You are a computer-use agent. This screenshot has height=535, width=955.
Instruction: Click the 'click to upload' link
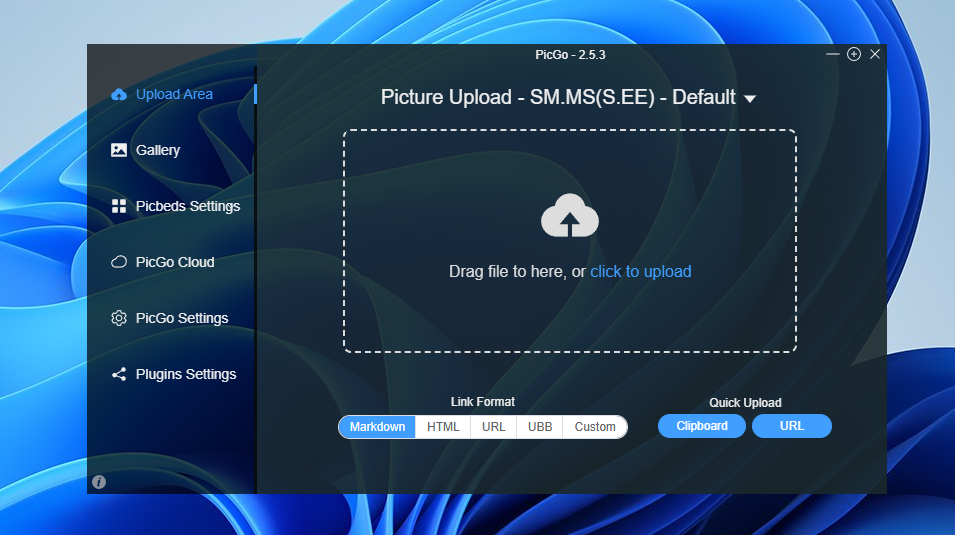click(x=641, y=271)
